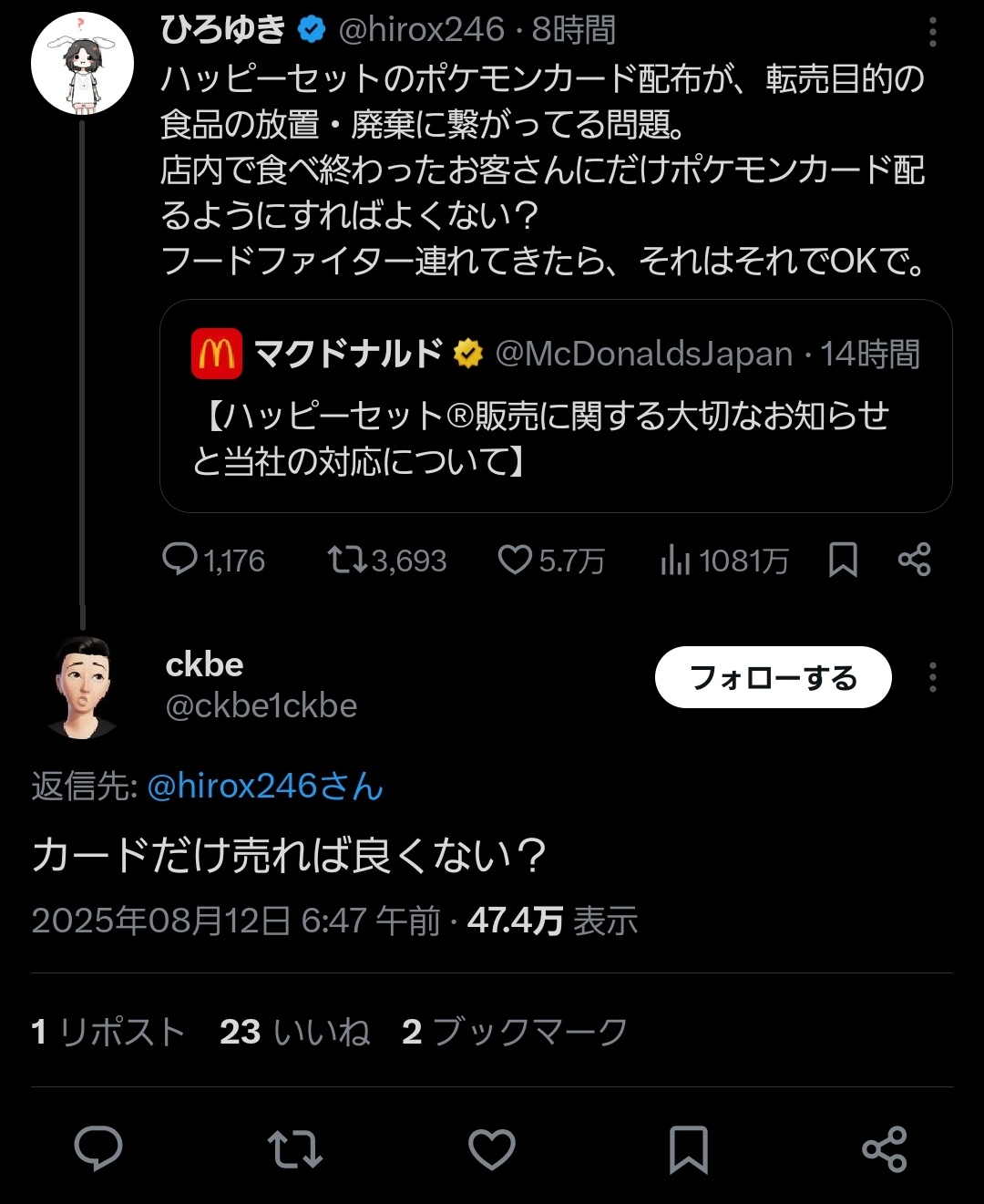View the 23 いいね likes list
This screenshot has height=1204, width=984.
[294, 1031]
